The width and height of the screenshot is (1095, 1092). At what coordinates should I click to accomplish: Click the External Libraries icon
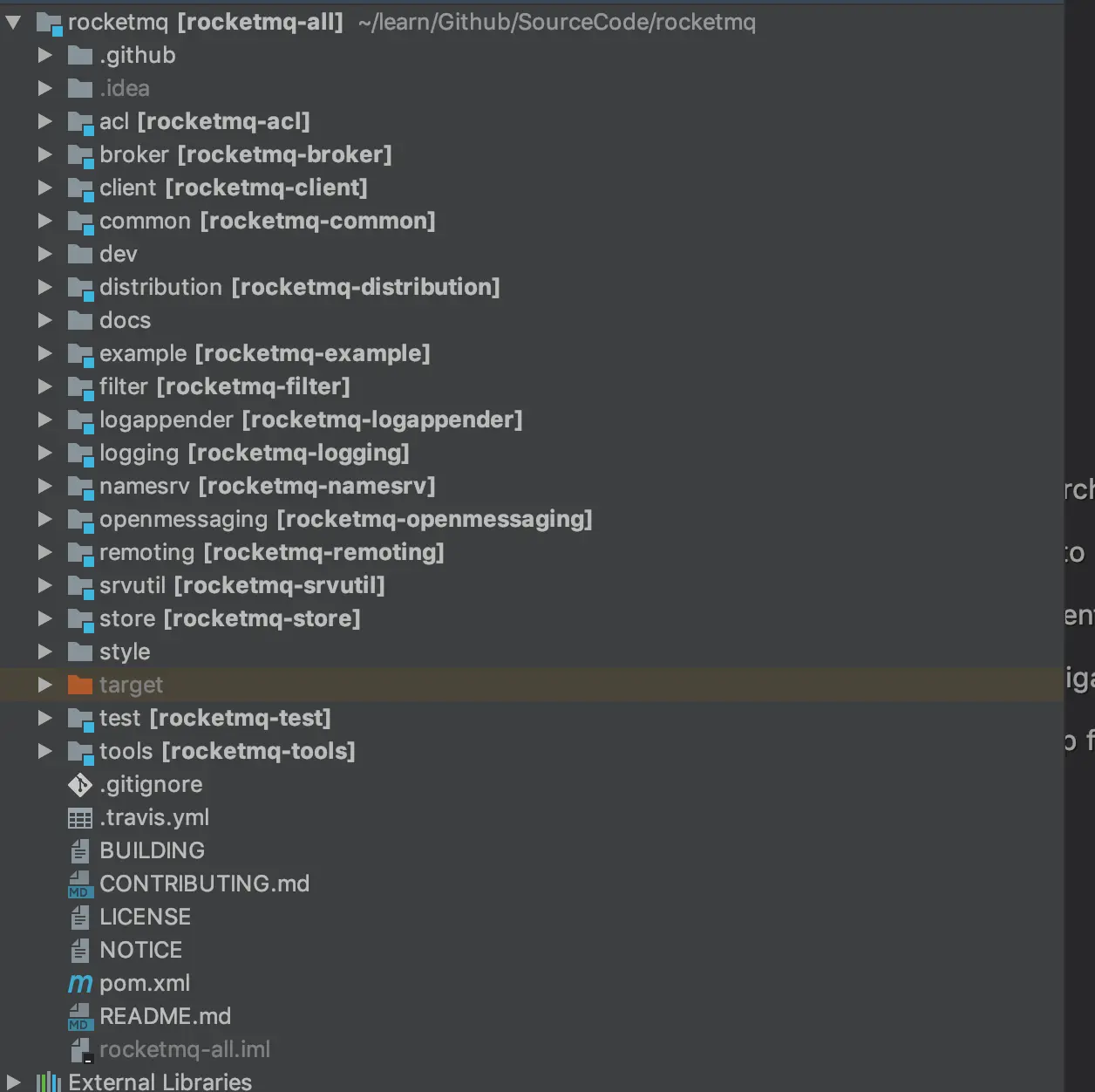pos(49,1082)
